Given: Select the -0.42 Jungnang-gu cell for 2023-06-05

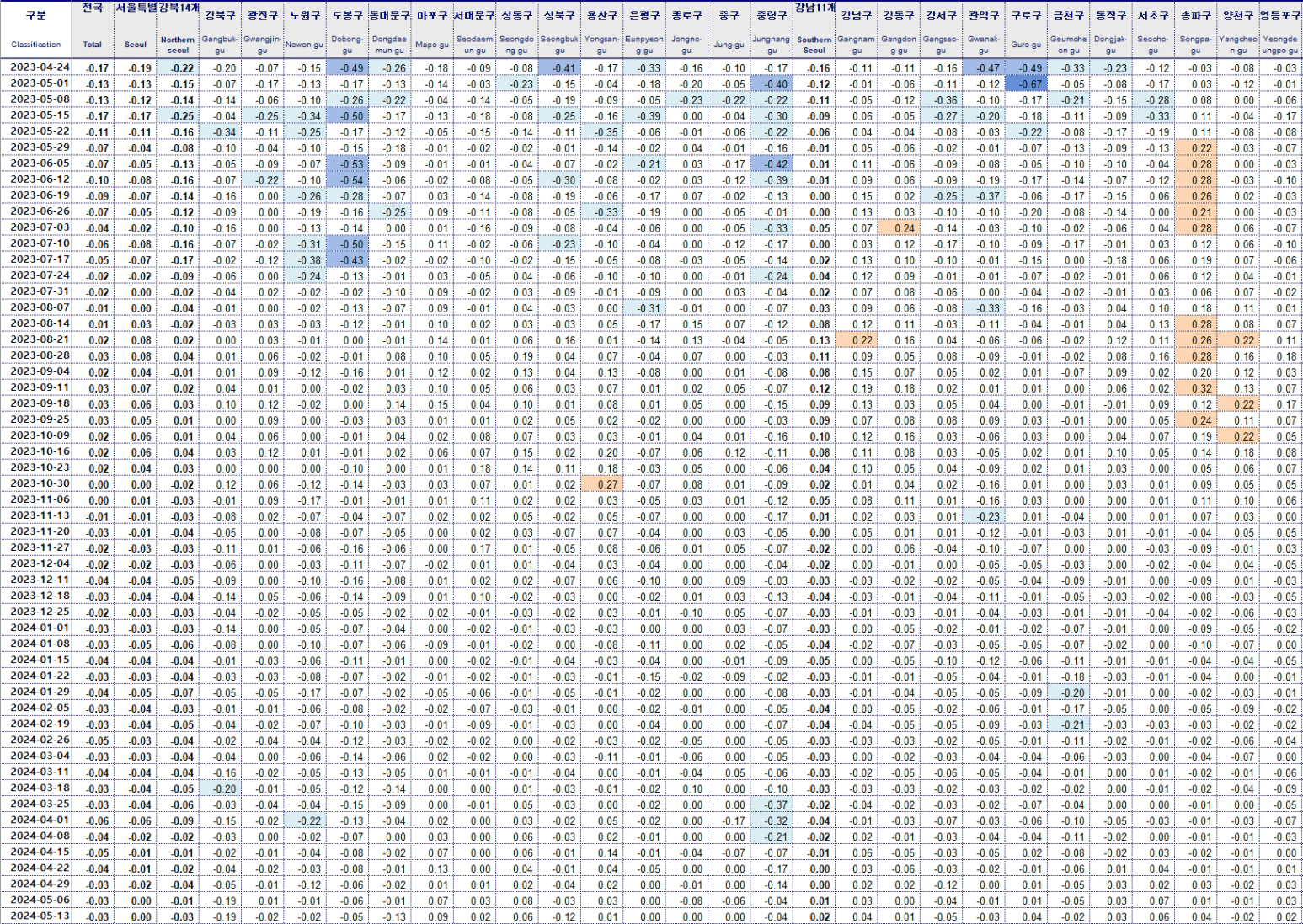Looking at the screenshot, I should (x=772, y=163).
